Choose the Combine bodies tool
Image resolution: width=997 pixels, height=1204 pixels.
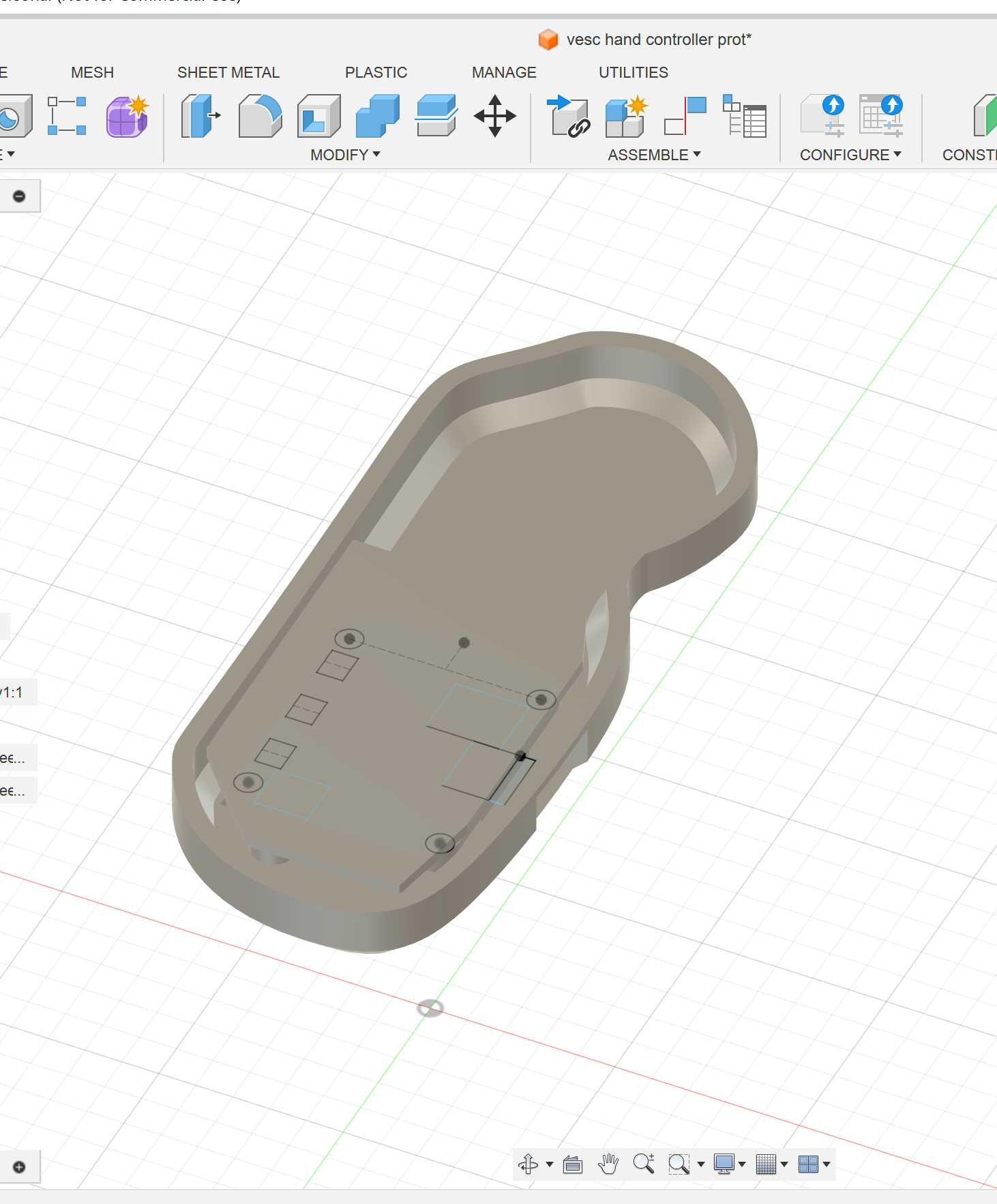(x=377, y=117)
